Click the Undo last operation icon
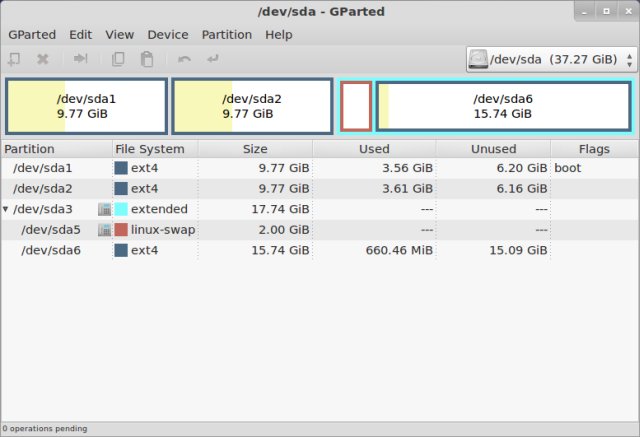Image resolution: width=640 pixels, height=437 pixels. click(x=184, y=59)
